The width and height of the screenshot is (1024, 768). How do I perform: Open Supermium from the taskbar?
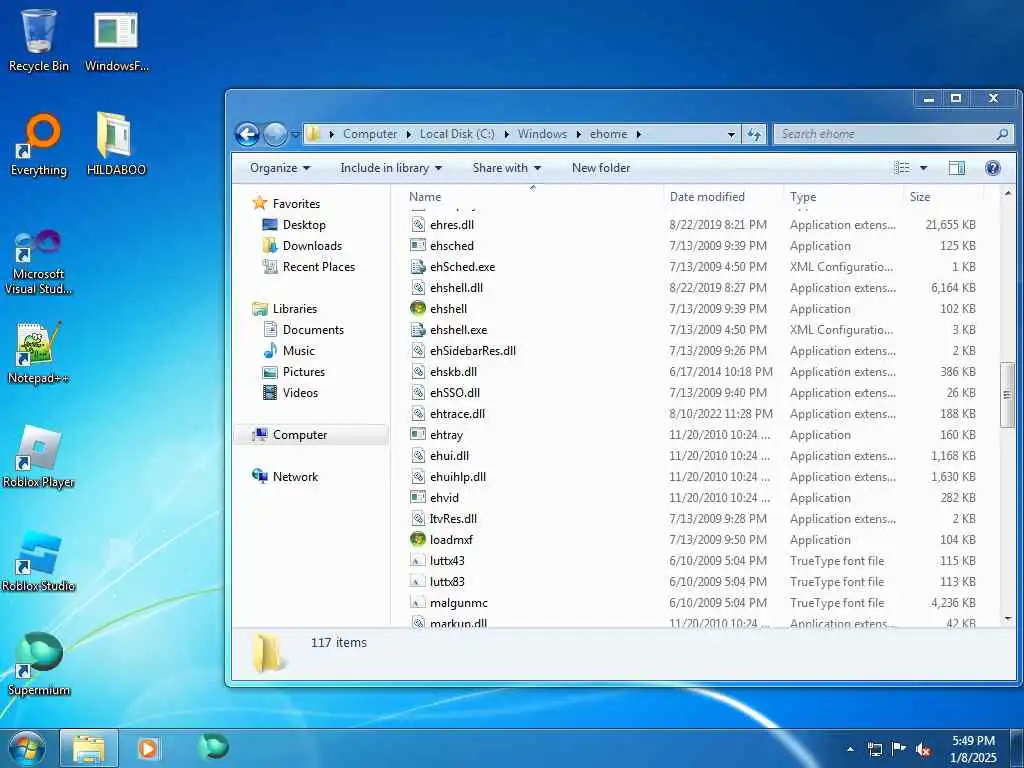pos(214,747)
